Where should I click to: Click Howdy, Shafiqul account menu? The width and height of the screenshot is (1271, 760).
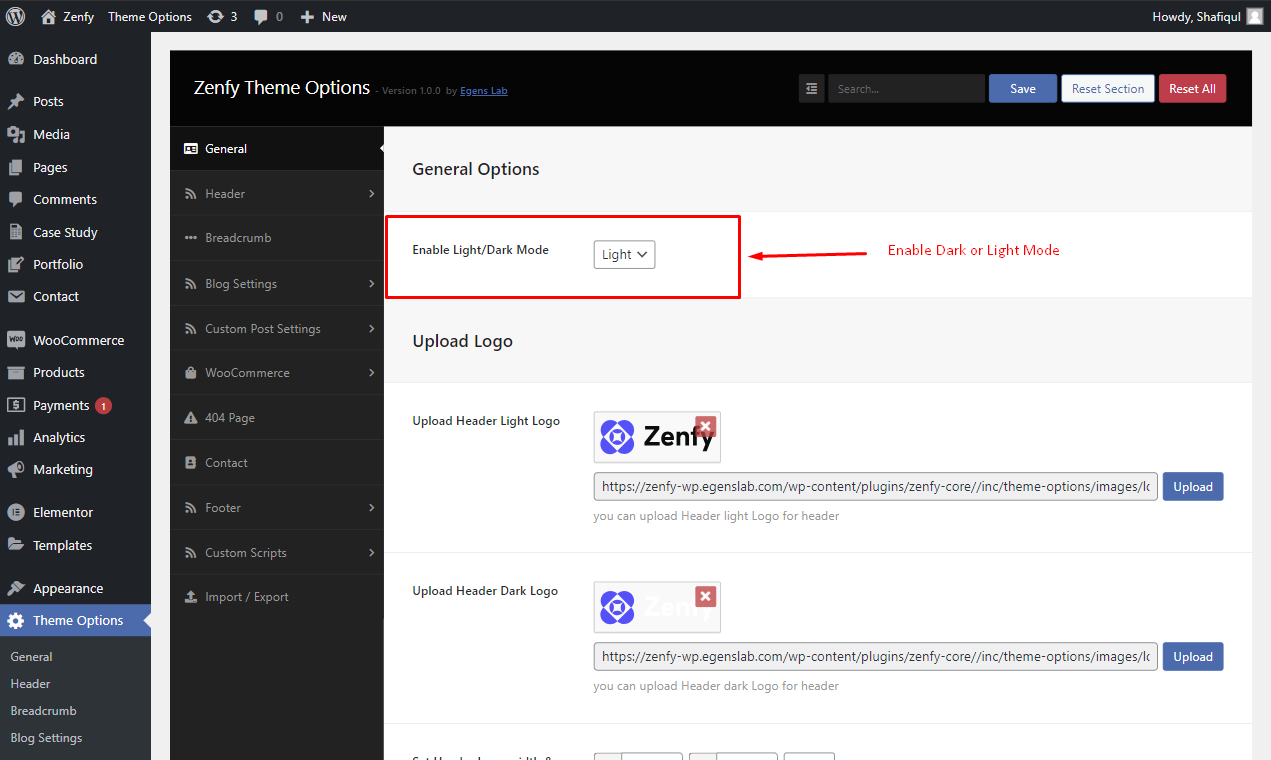(1207, 16)
